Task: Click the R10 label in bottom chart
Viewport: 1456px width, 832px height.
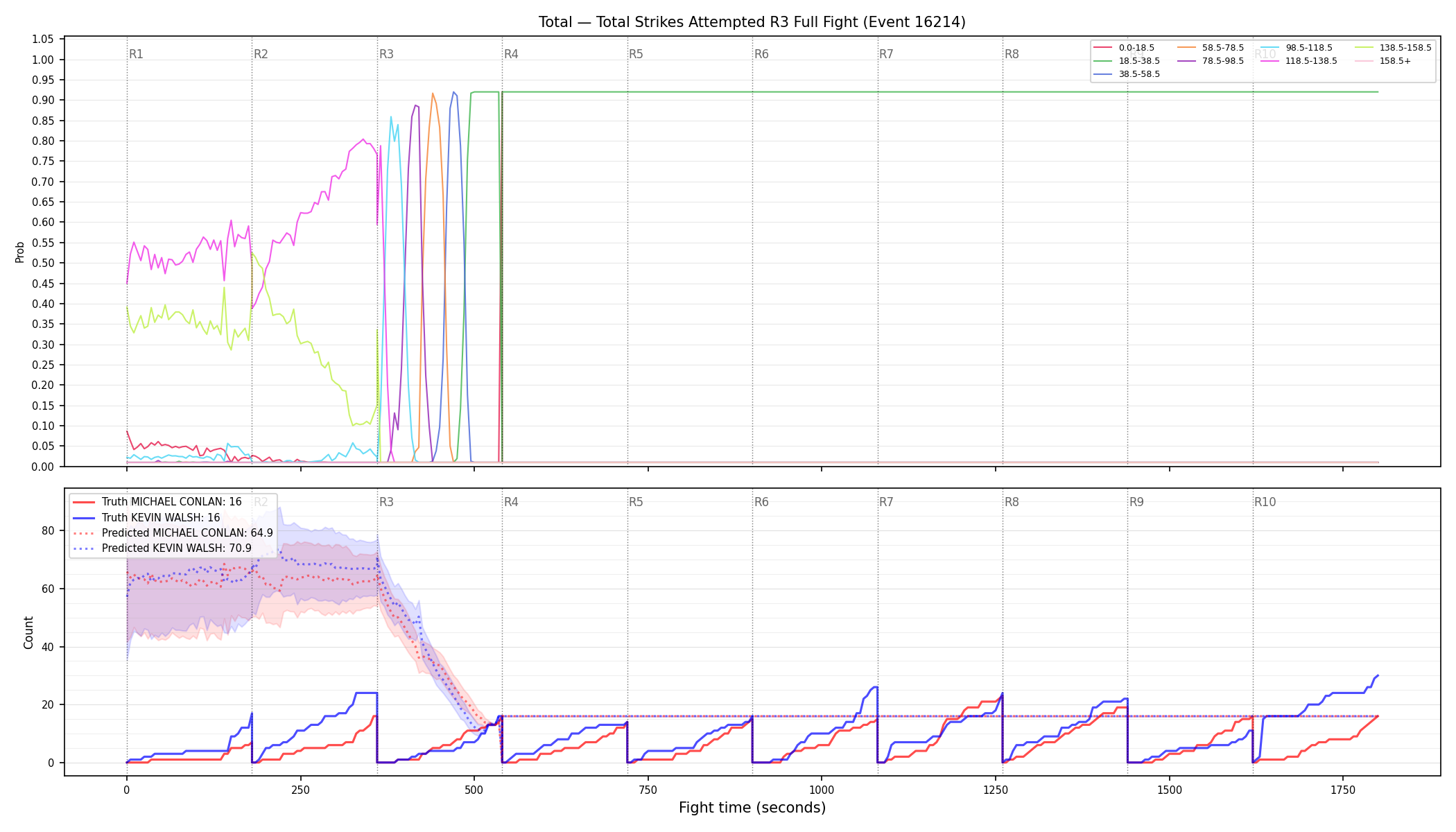Action: tap(1265, 502)
